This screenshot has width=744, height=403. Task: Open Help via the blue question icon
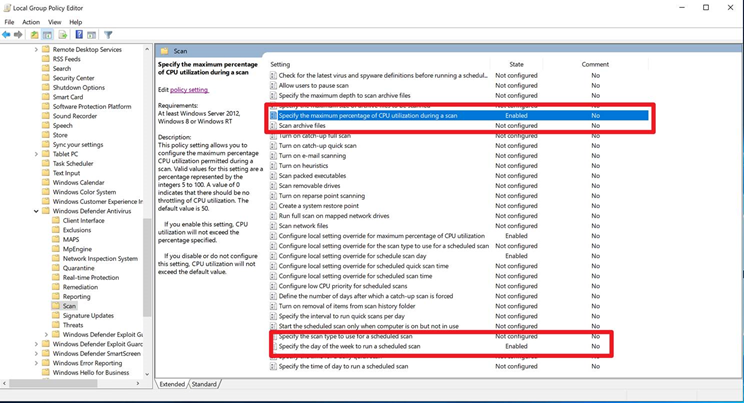tap(79, 35)
